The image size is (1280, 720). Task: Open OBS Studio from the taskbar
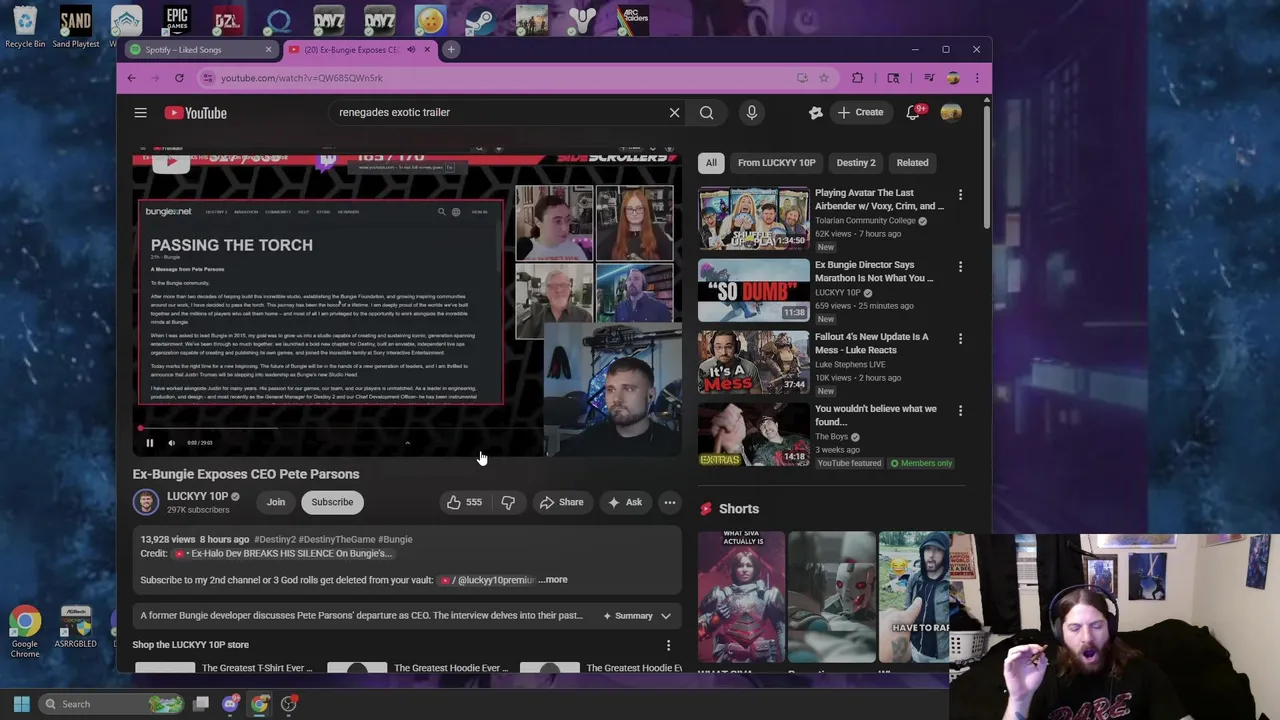point(288,704)
